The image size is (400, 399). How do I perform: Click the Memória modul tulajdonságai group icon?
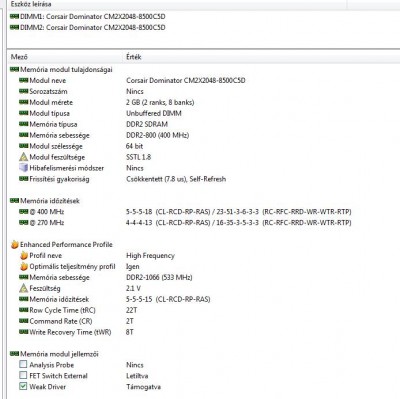[14, 69]
